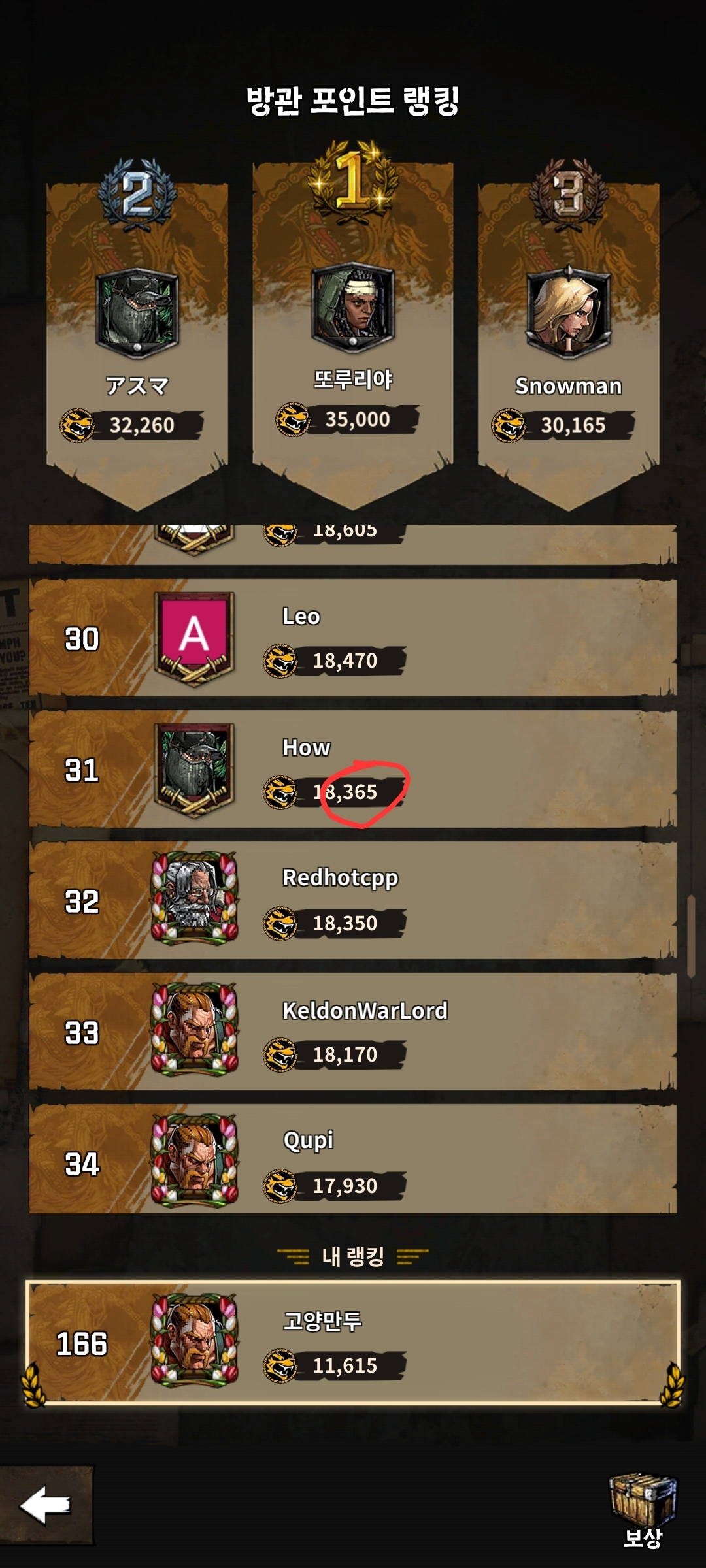Viewport: 706px width, 1568px height.
Task: Open Leo's pink A avatar
Action: coord(194,639)
